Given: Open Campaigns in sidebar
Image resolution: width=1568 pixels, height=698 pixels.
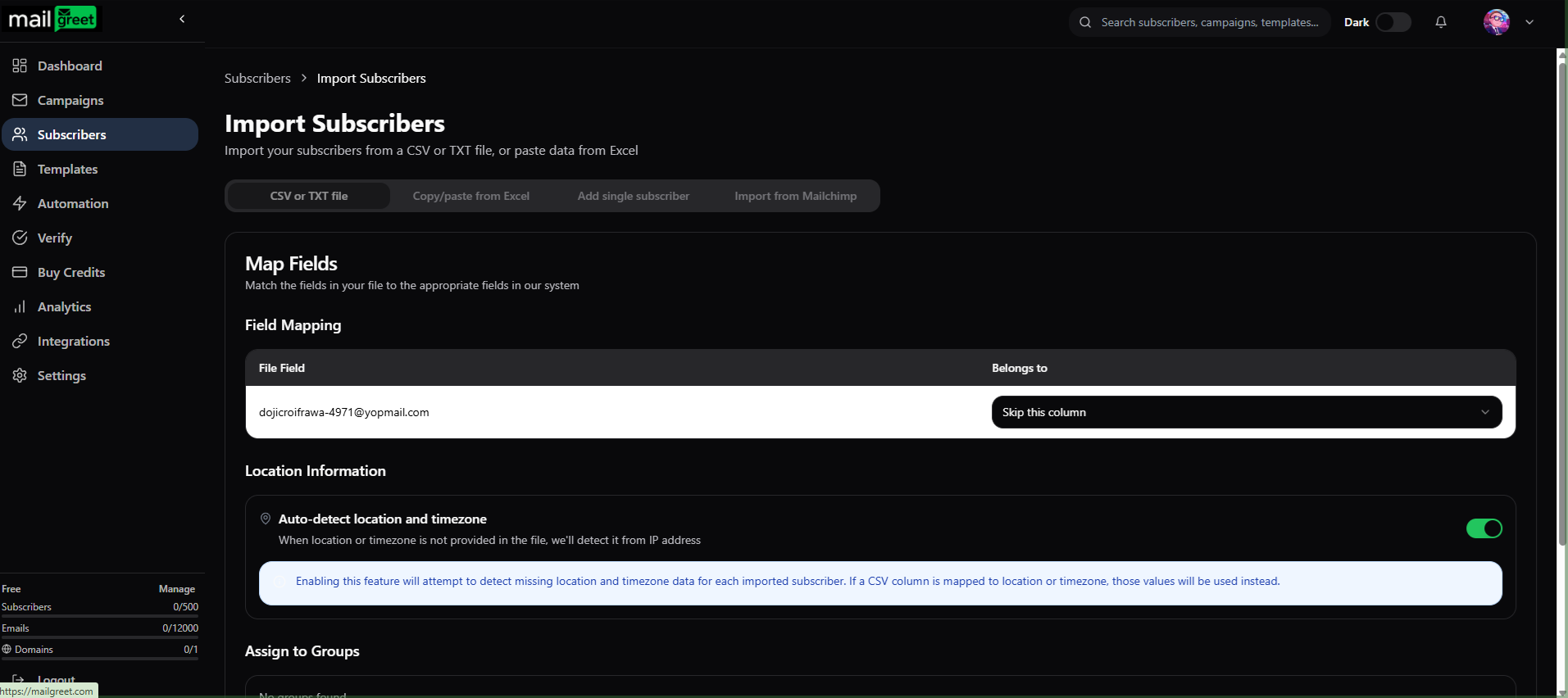Looking at the screenshot, I should [100, 100].
